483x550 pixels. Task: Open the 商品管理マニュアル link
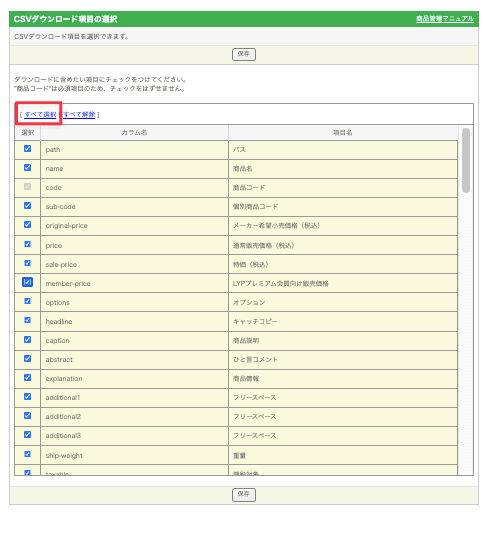point(445,19)
